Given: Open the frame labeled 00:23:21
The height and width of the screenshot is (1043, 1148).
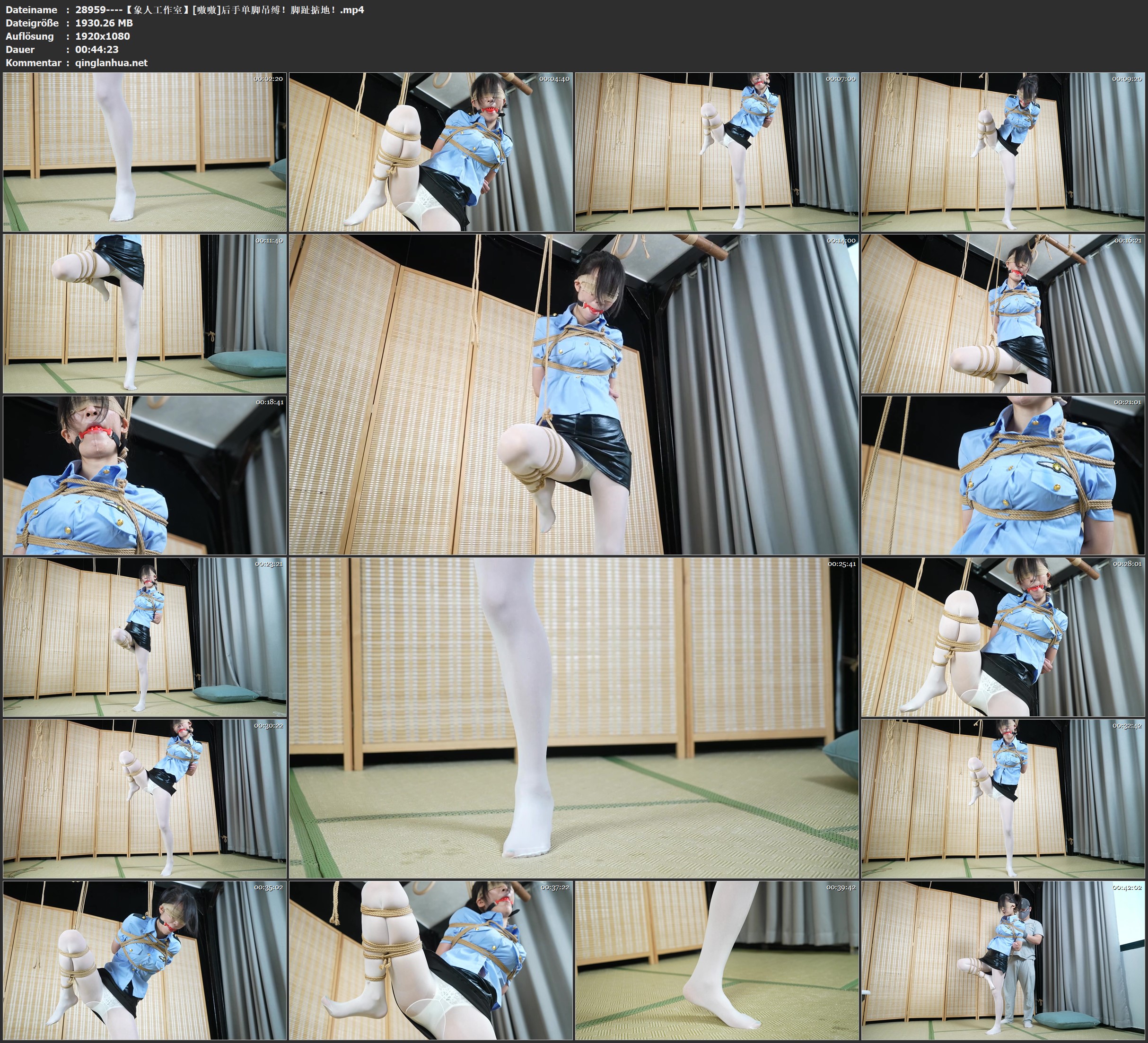Looking at the screenshot, I should 145,636.
